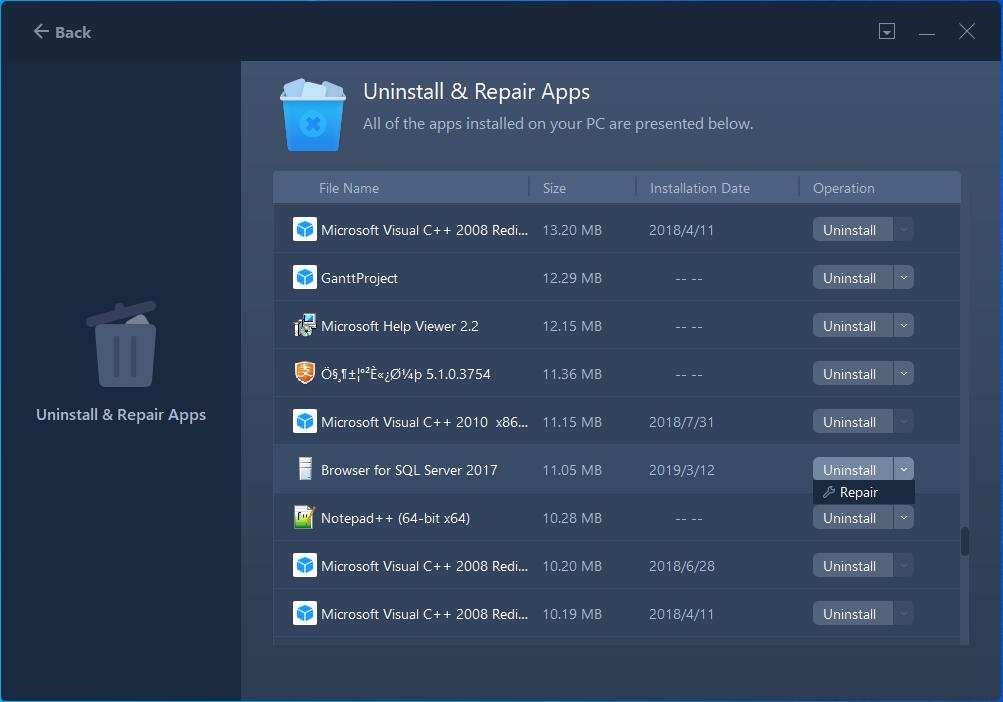Click installation date 2018/6/28
The image size is (1003, 702).
pos(681,566)
